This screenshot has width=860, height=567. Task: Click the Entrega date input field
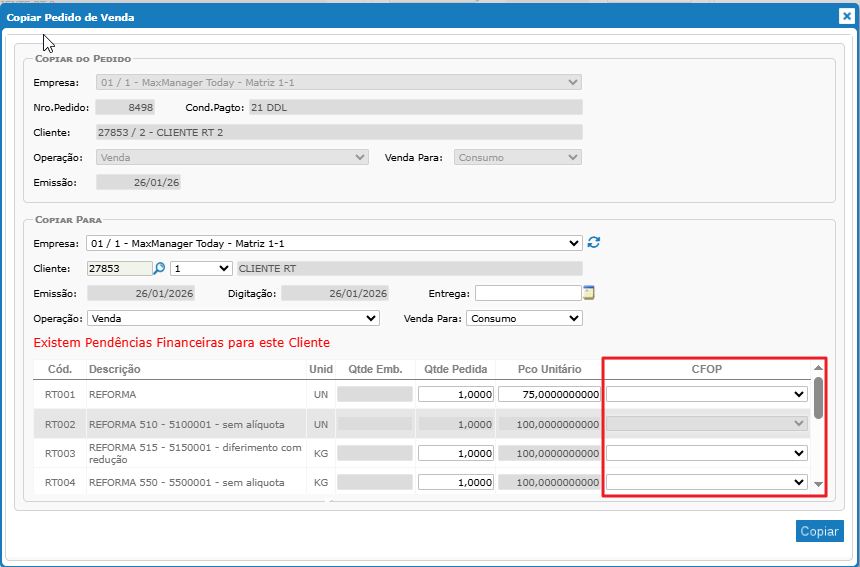527,293
